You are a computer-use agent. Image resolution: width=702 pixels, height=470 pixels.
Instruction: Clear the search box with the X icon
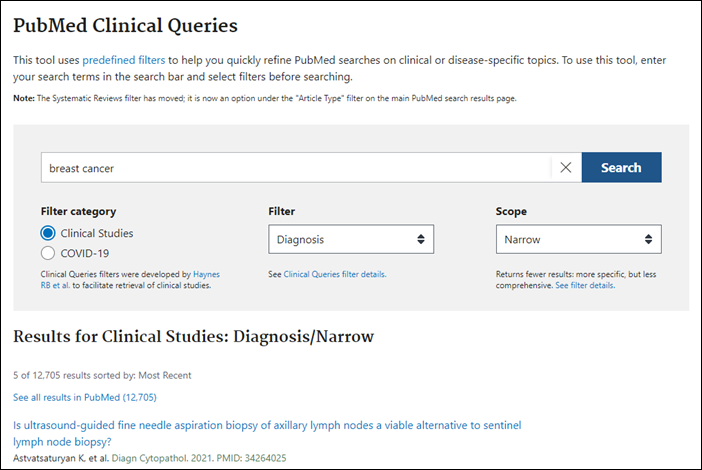[566, 167]
